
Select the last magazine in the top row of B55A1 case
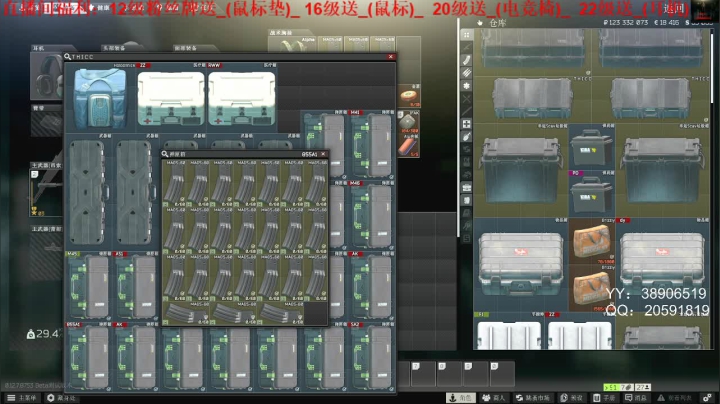(316, 183)
